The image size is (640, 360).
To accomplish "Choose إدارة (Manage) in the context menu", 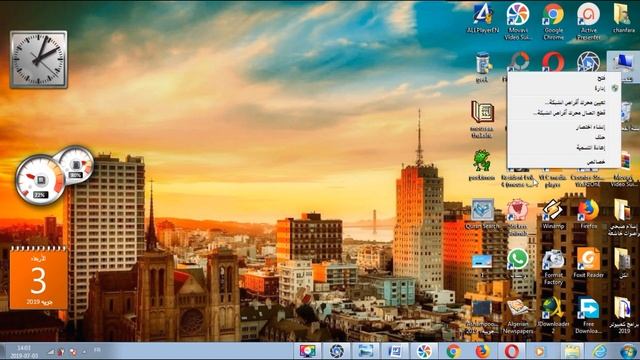I will (x=564, y=88).
